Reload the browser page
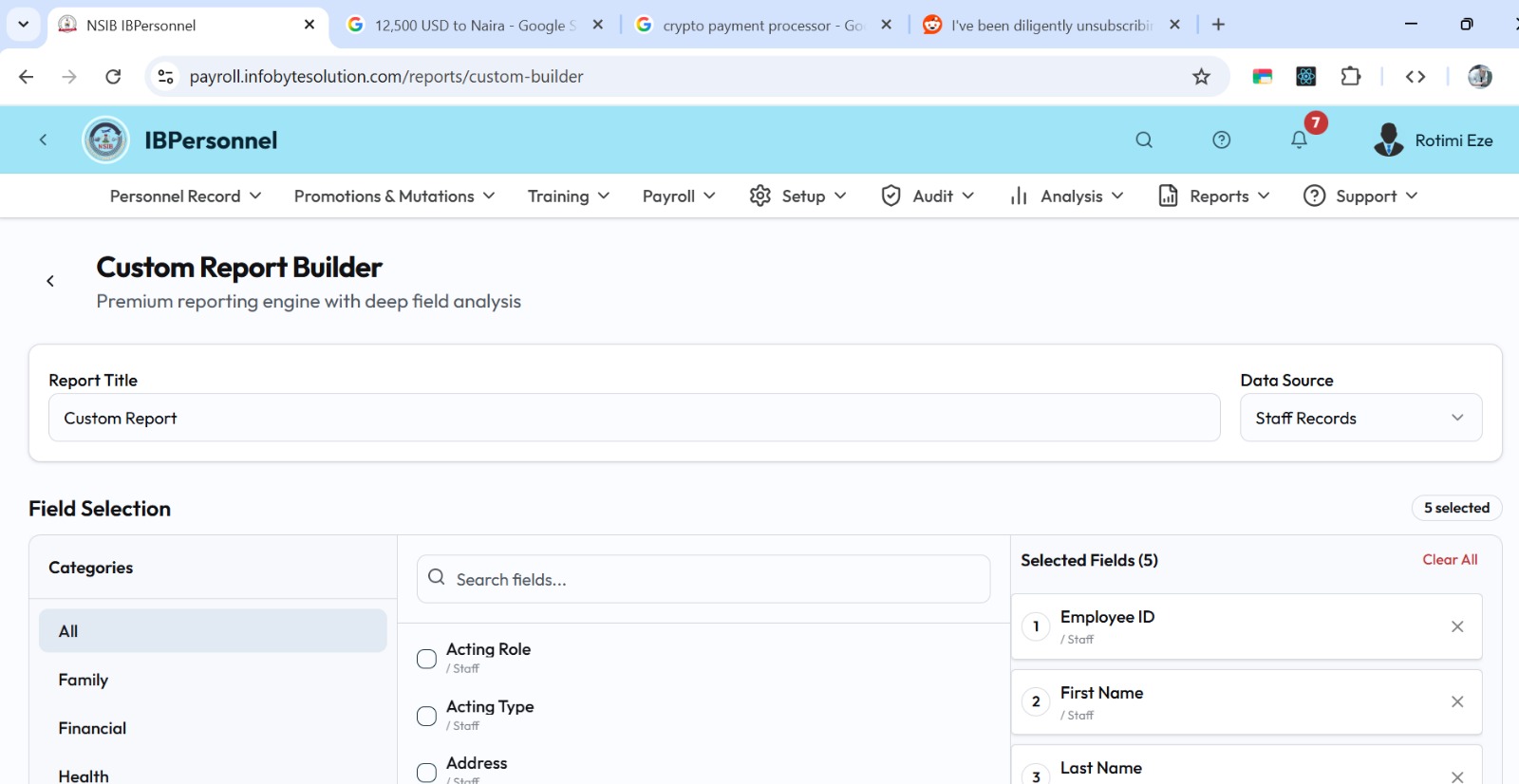1519x784 pixels. 113,77
